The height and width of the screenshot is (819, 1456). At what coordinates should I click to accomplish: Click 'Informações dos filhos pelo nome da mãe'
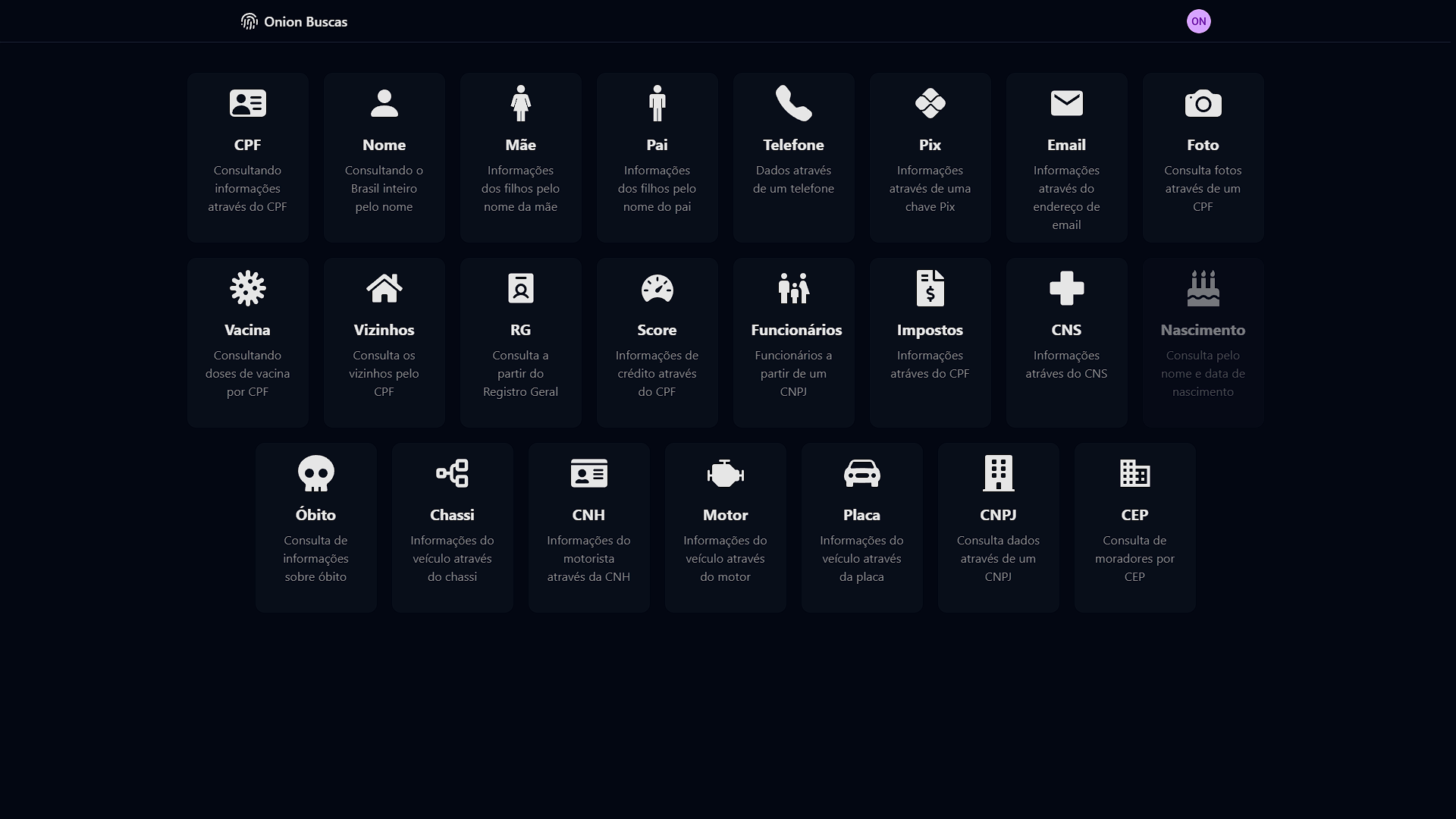click(521, 189)
